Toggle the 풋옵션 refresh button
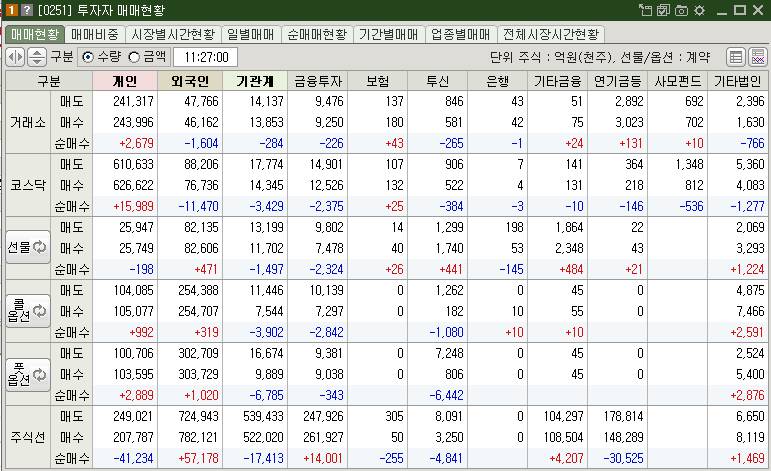771x471 pixels. point(28,375)
